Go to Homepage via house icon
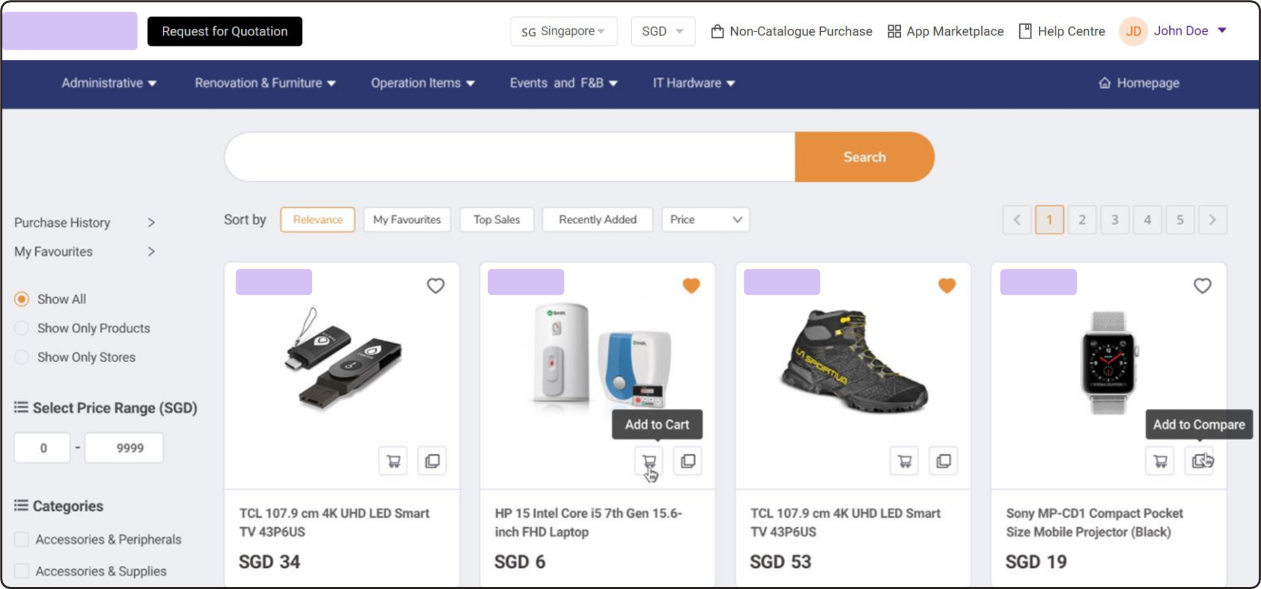Viewport: 1261px width, 589px height. point(1105,83)
